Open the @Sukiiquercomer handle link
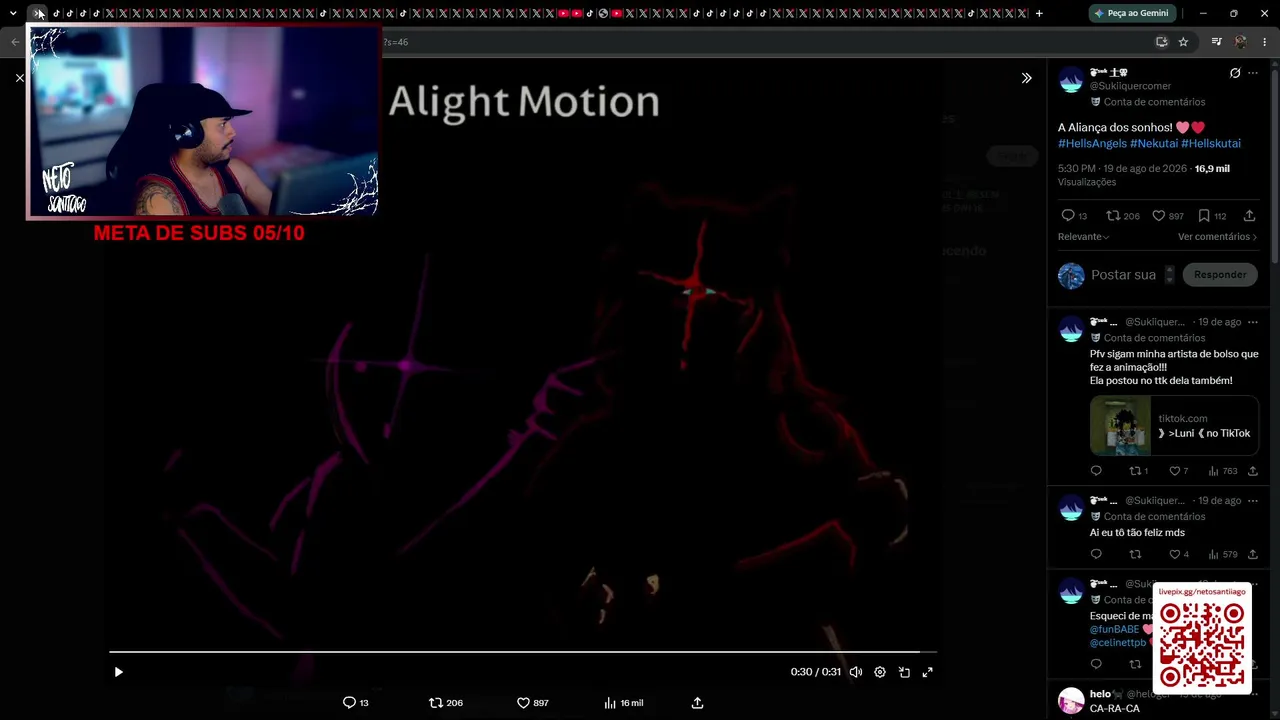 pos(1130,86)
